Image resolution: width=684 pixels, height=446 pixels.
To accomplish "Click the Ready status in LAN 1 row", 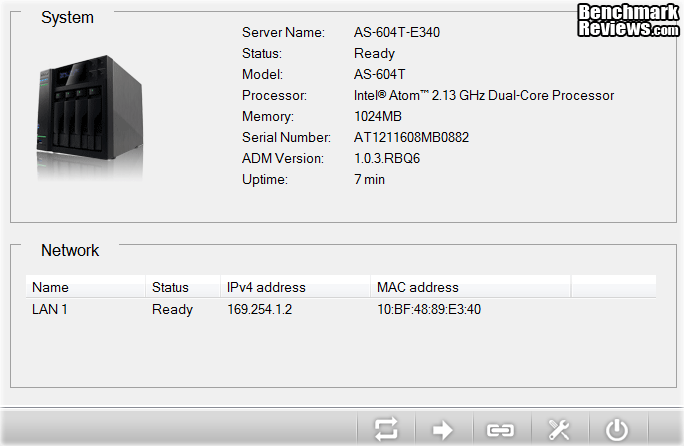I will point(172,309).
